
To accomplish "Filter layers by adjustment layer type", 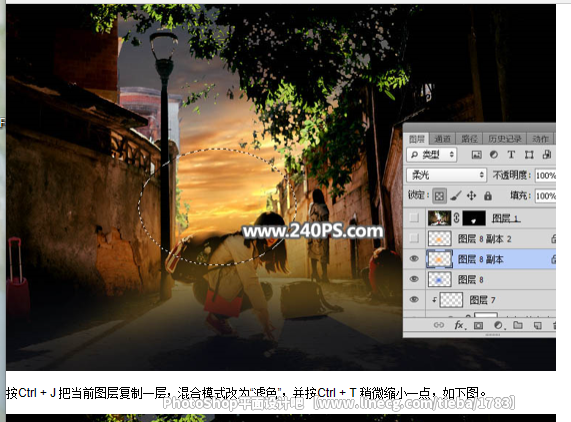I will pos(494,155).
